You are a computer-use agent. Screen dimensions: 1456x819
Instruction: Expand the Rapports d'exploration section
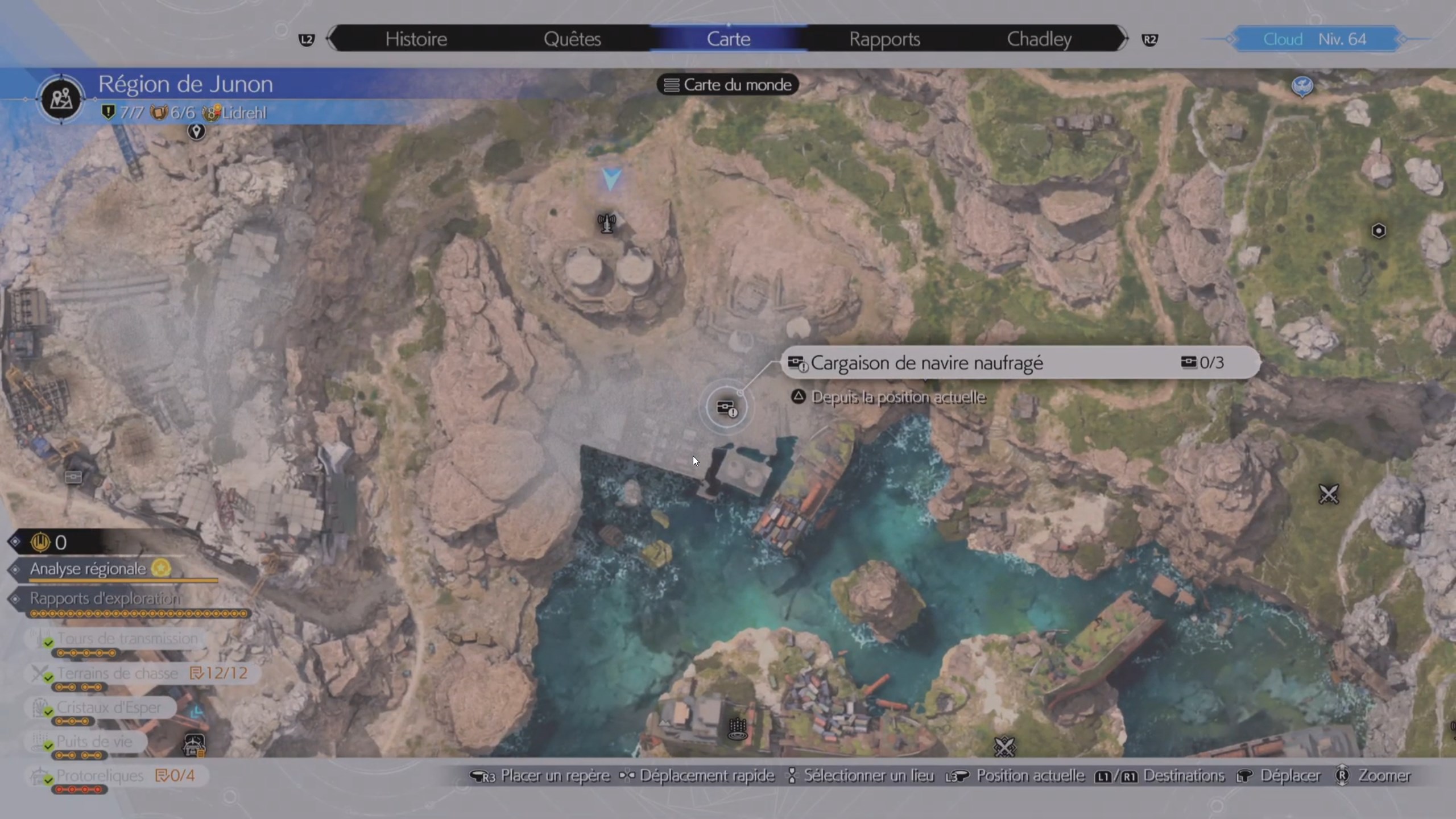pos(105,598)
